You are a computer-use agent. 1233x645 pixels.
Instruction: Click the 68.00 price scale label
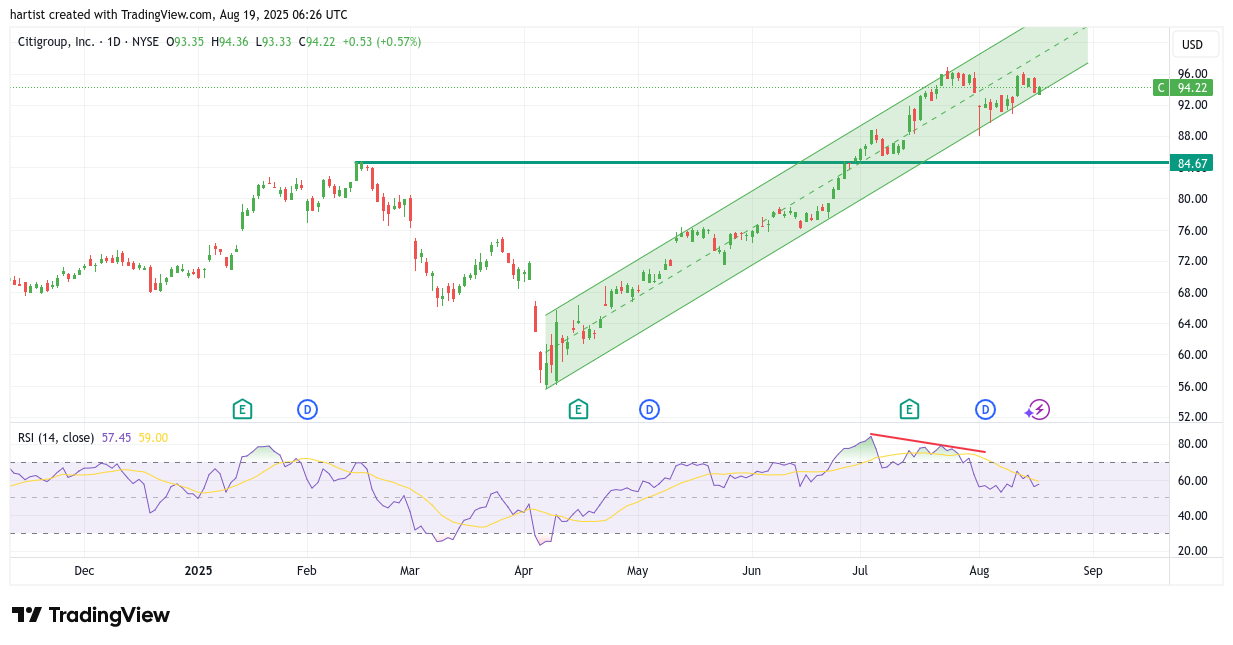click(x=1192, y=293)
